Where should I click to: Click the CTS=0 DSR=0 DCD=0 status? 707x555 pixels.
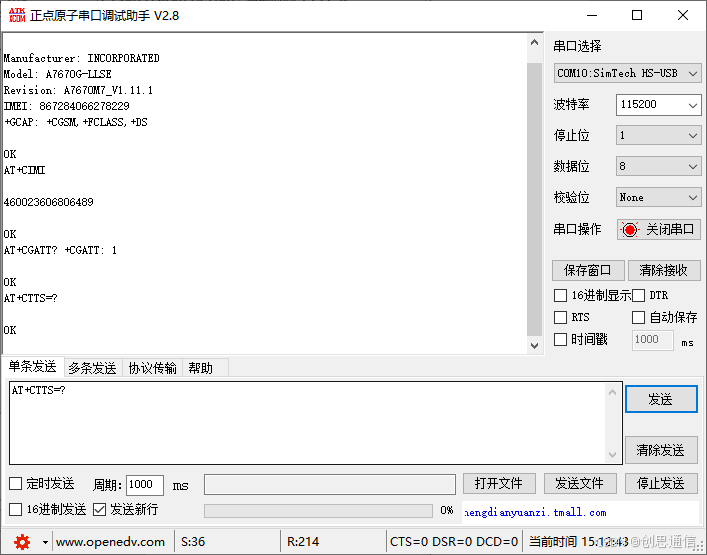(454, 541)
